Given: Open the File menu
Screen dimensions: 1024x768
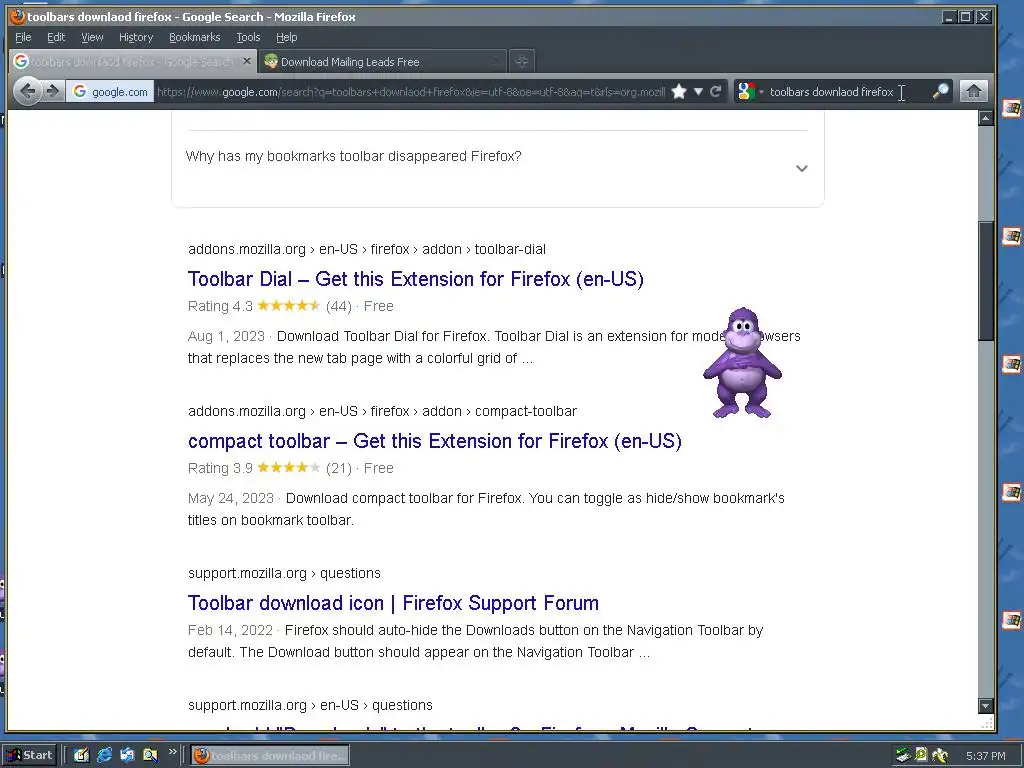Looking at the screenshot, I should (23, 37).
